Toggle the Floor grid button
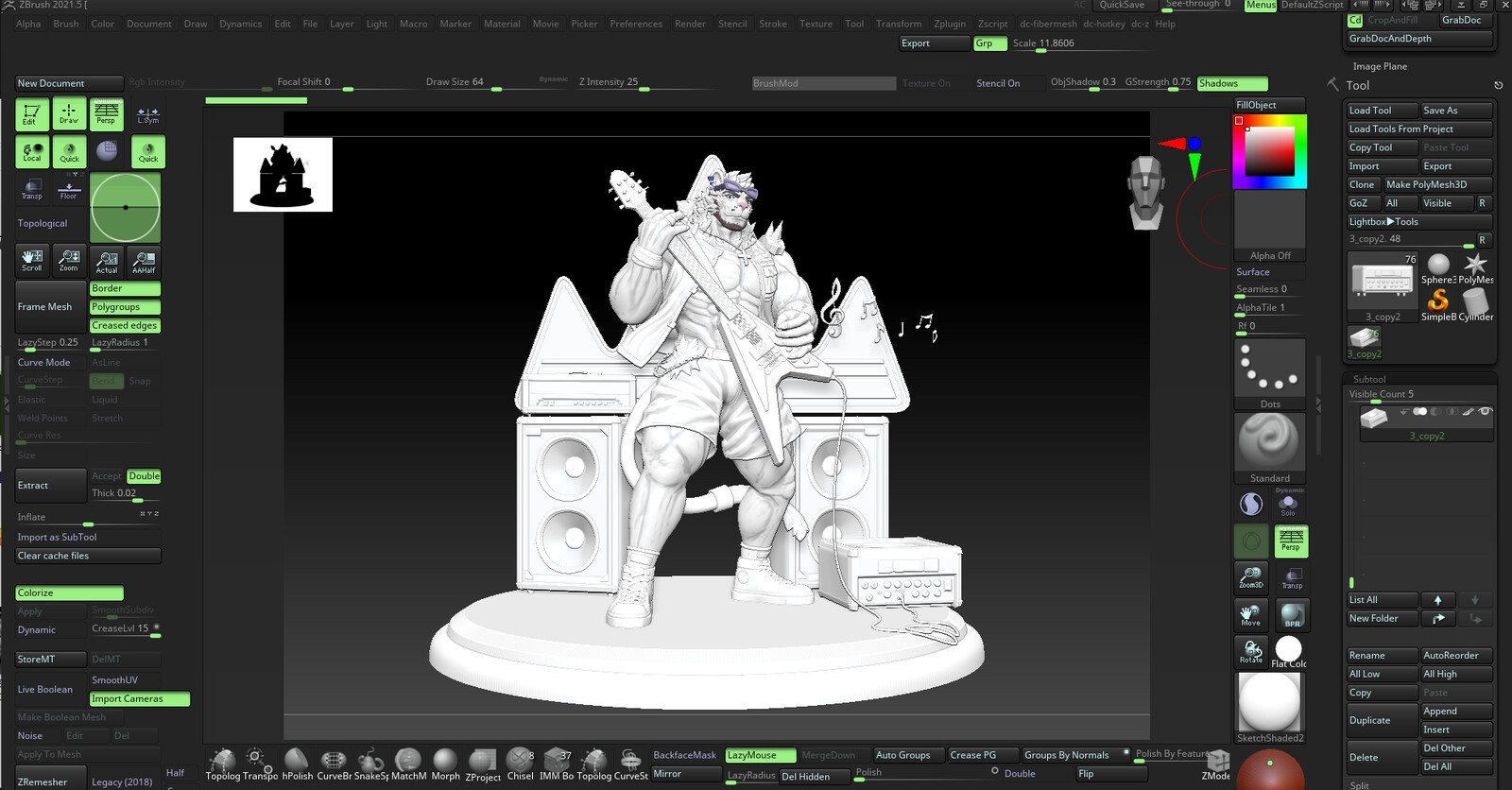1512x790 pixels. point(69,191)
